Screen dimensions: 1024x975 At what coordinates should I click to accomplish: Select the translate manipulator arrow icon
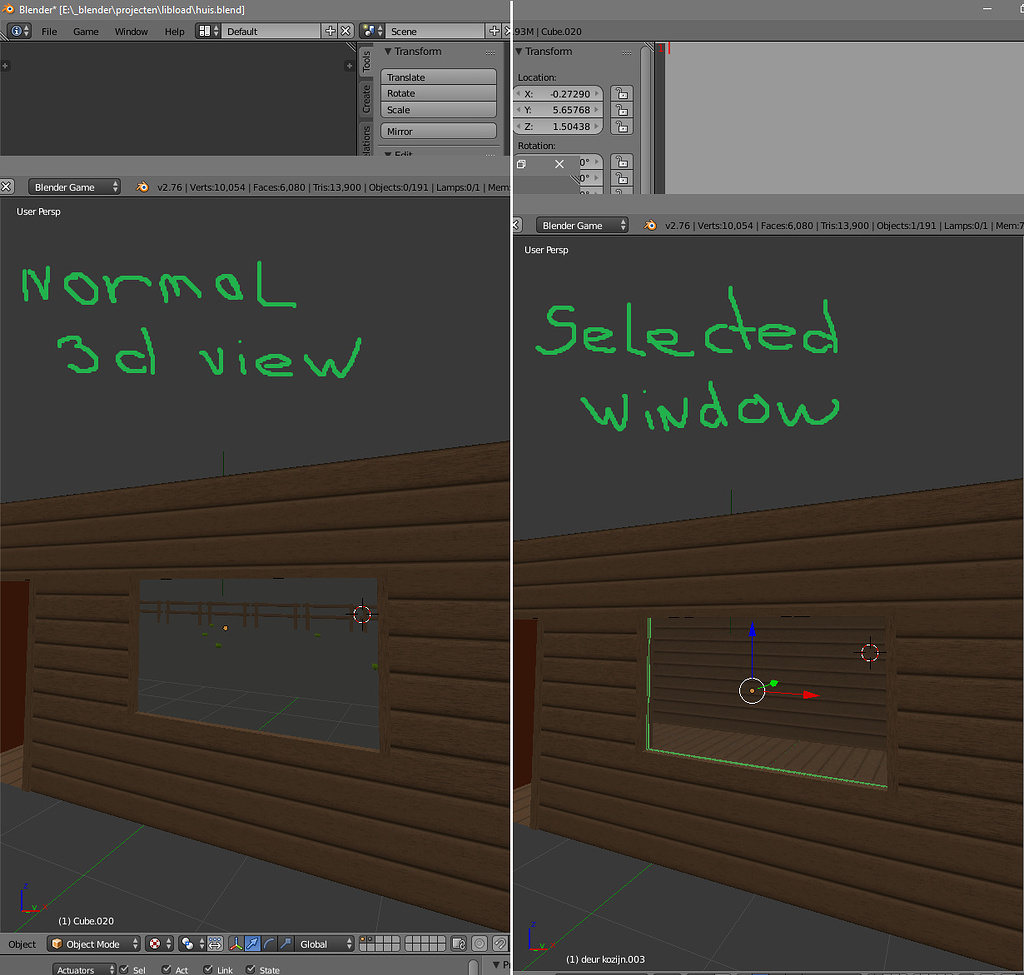253,944
